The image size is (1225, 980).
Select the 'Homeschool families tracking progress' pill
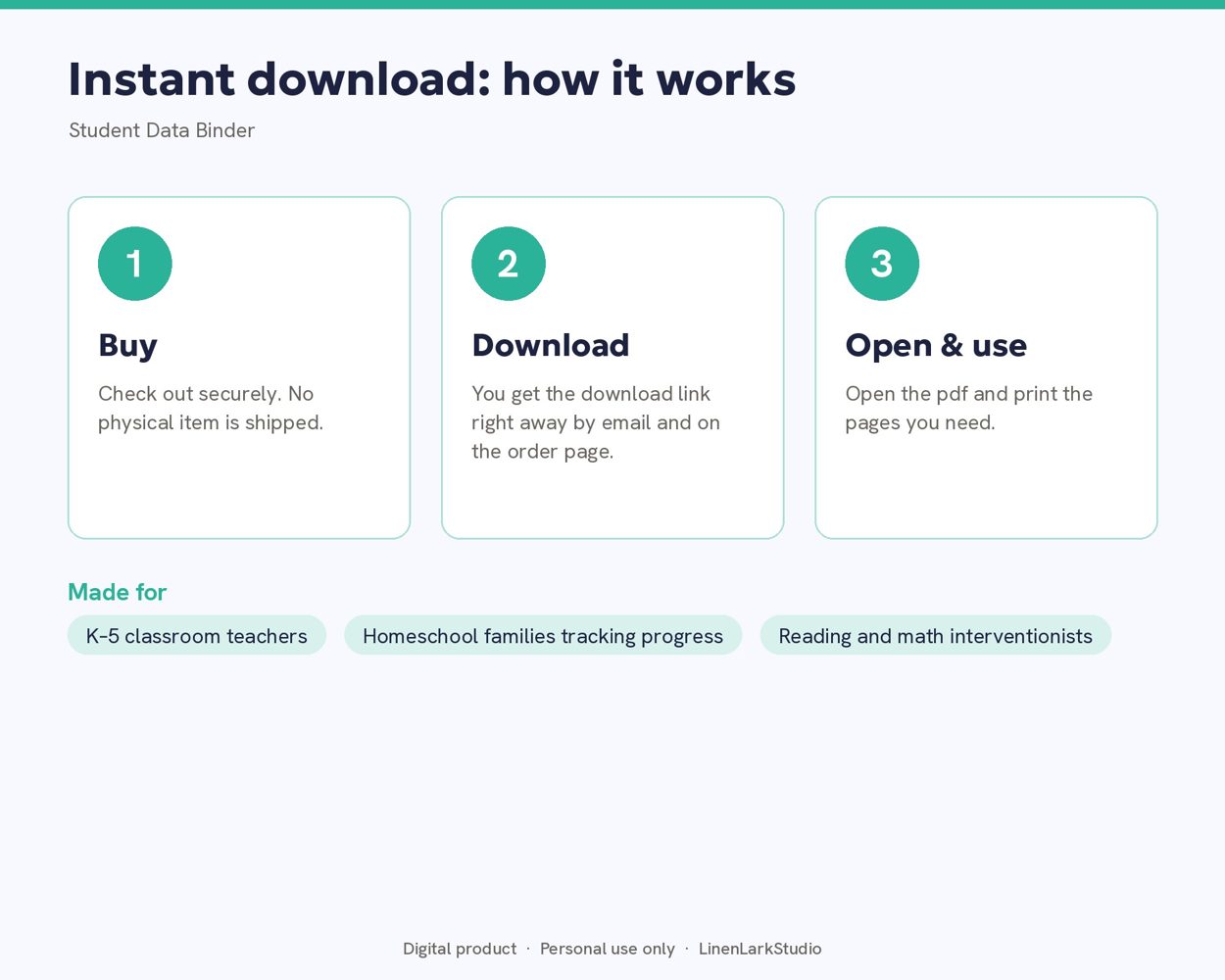pyautogui.click(x=543, y=635)
